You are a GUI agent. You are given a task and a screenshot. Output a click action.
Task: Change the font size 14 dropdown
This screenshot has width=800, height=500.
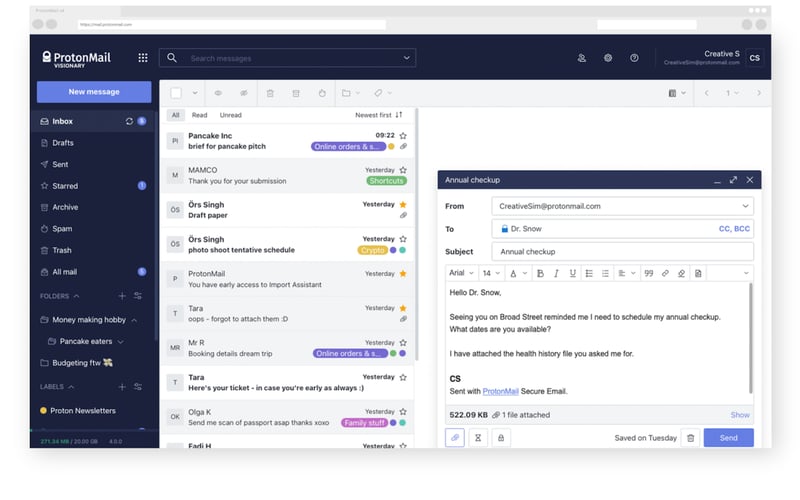pos(491,273)
